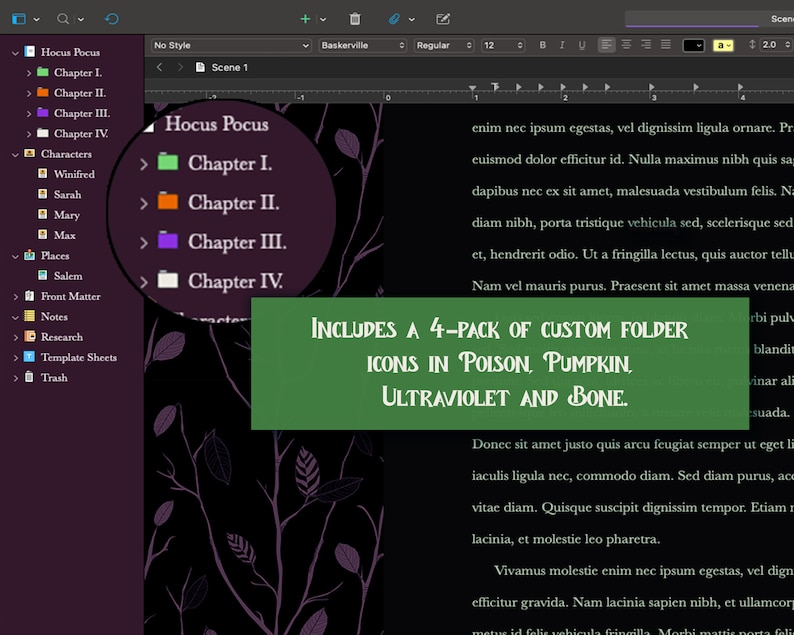Click the Characters folder icon

coord(30,153)
